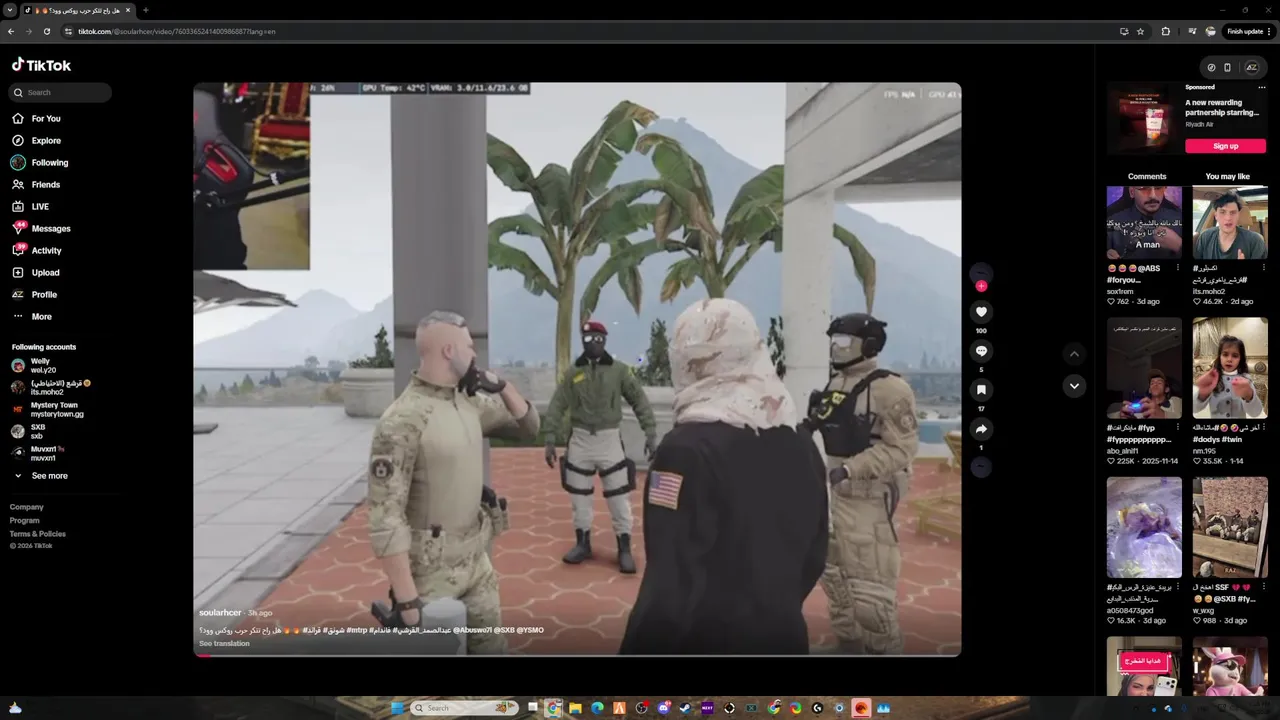Image resolution: width=1280 pixels, height=720 pixels.
Task: Go to previous video with up chevron
Action: 1074,354
